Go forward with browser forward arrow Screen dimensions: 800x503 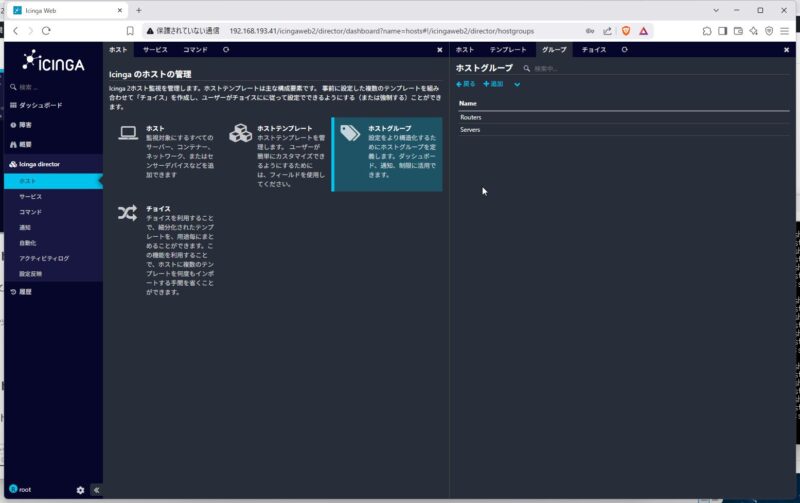point(31,31)
